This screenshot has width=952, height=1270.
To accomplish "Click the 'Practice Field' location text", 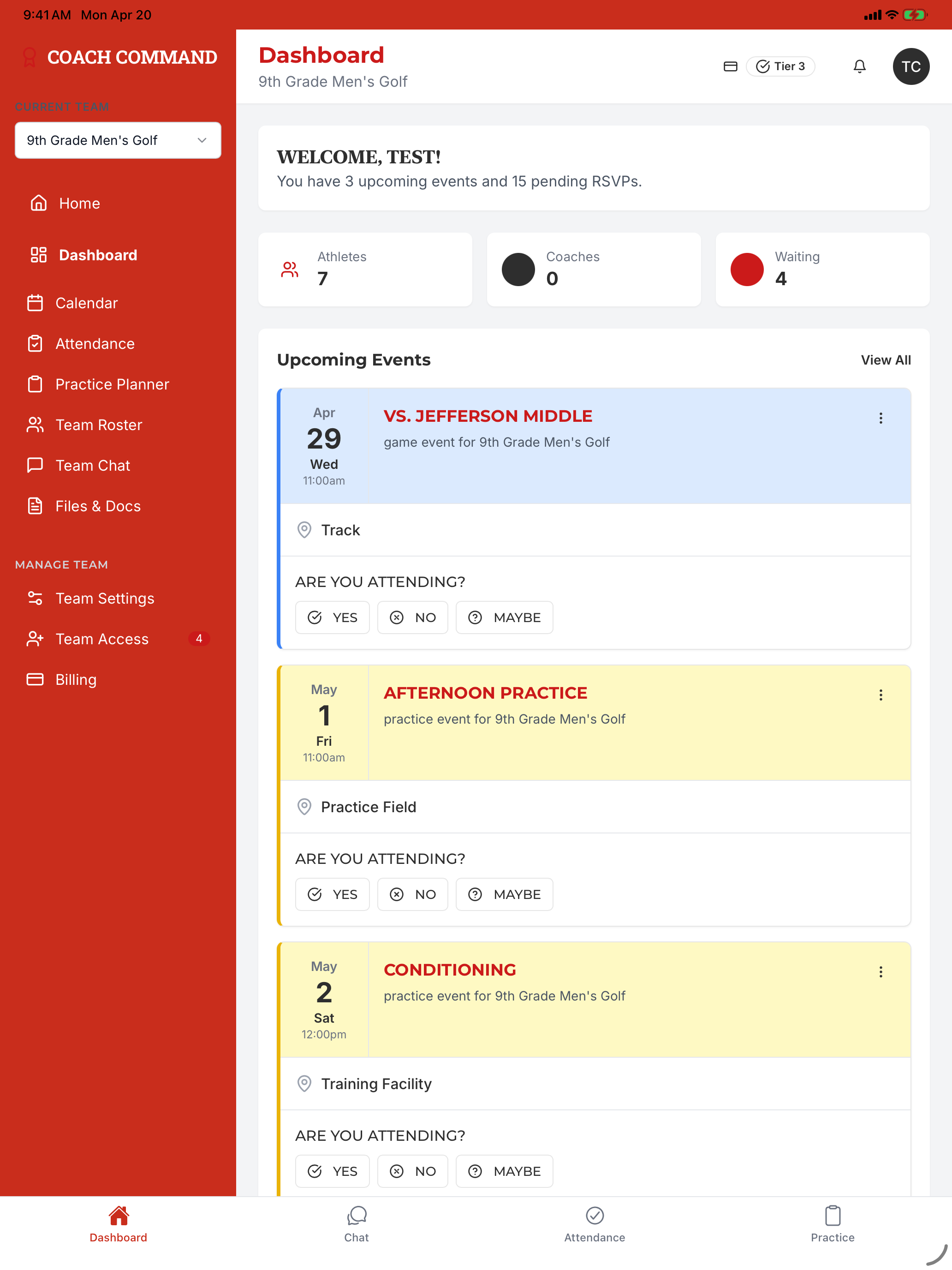I will [x=369, y=807].
